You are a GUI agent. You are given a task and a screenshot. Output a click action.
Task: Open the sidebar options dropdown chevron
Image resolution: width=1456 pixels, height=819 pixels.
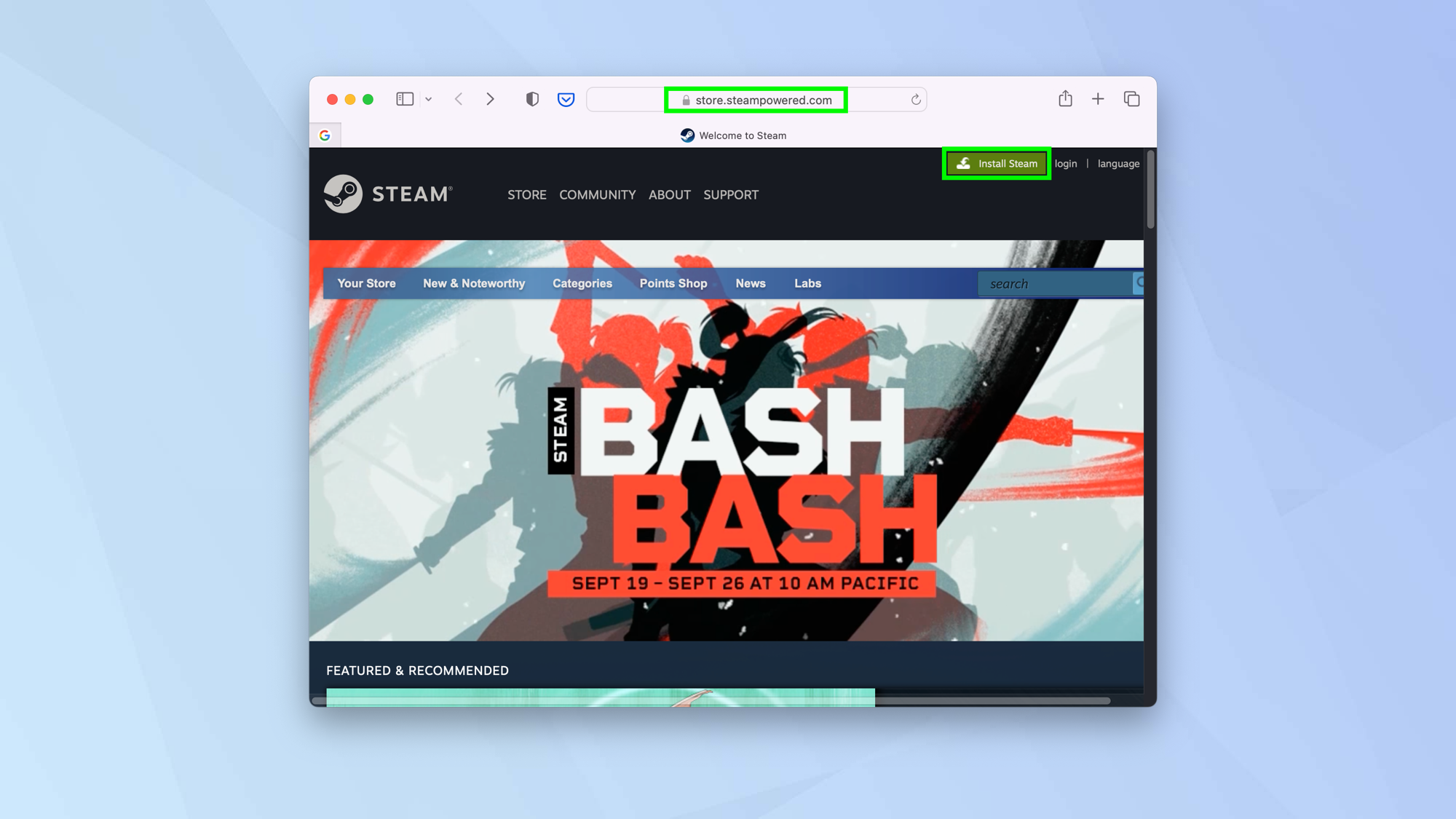[429, 99]
